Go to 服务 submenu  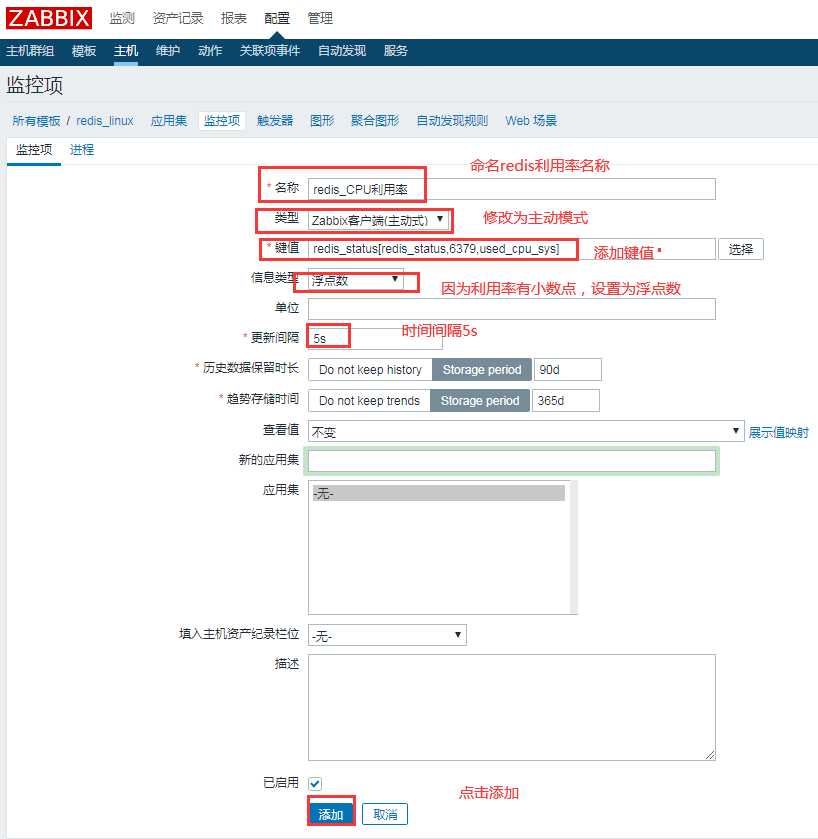point(395,51)
